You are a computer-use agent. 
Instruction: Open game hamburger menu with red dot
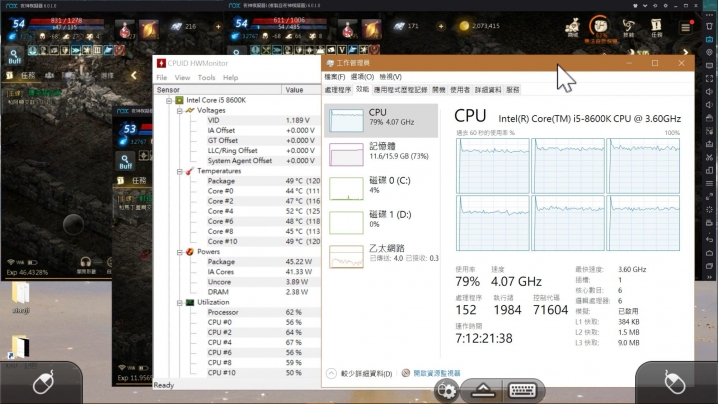pos(686,27)
